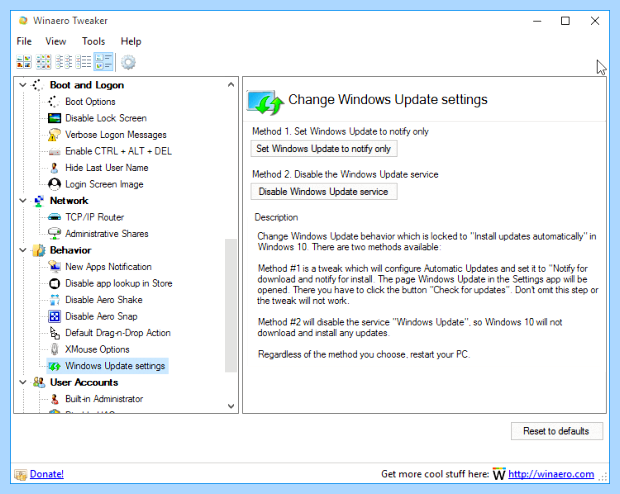Screen dimensions: 620x494
Task: Select Login Screen Image tree item
Action: click(104, 184)
